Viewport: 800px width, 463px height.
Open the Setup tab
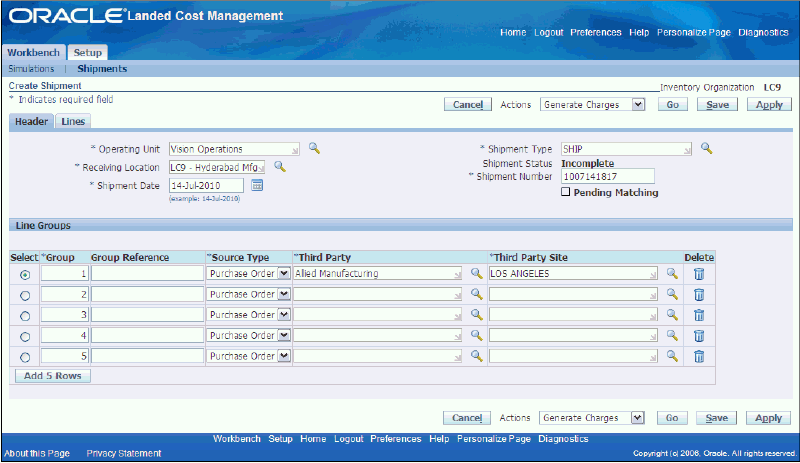[88, 53]
